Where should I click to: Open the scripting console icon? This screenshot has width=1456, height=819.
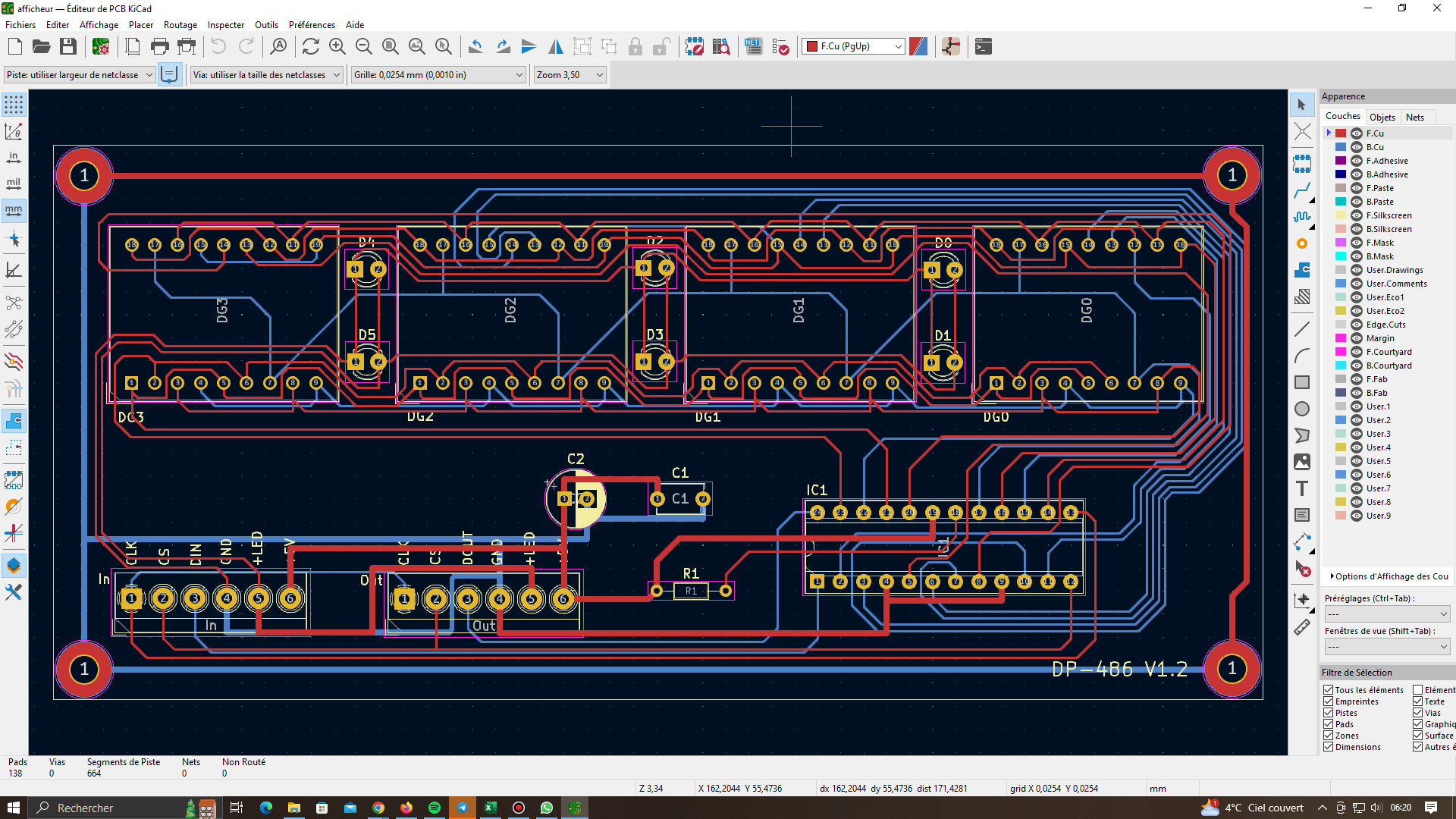point(984,47)
